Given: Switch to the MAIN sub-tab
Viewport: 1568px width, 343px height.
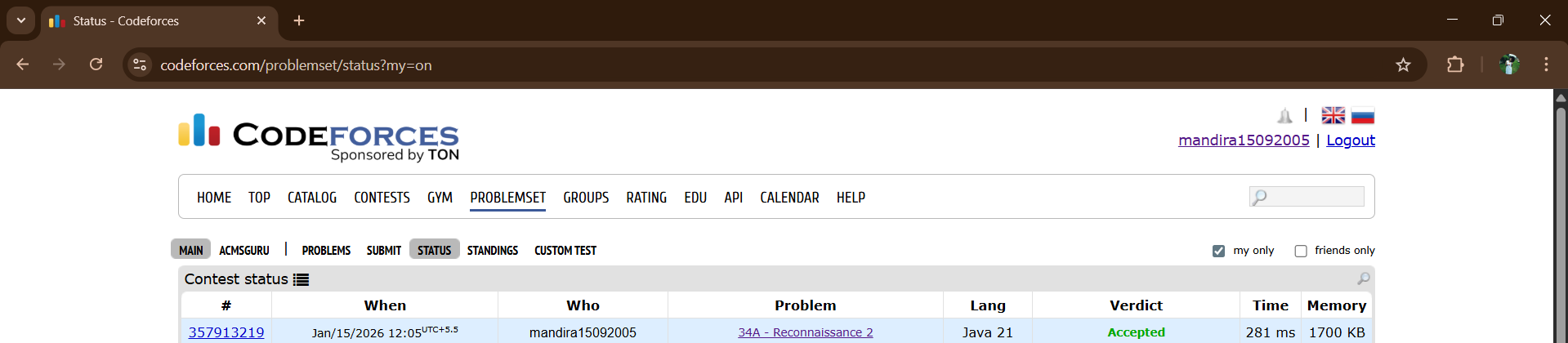Looking at the screenshot, I should [191, 250].
